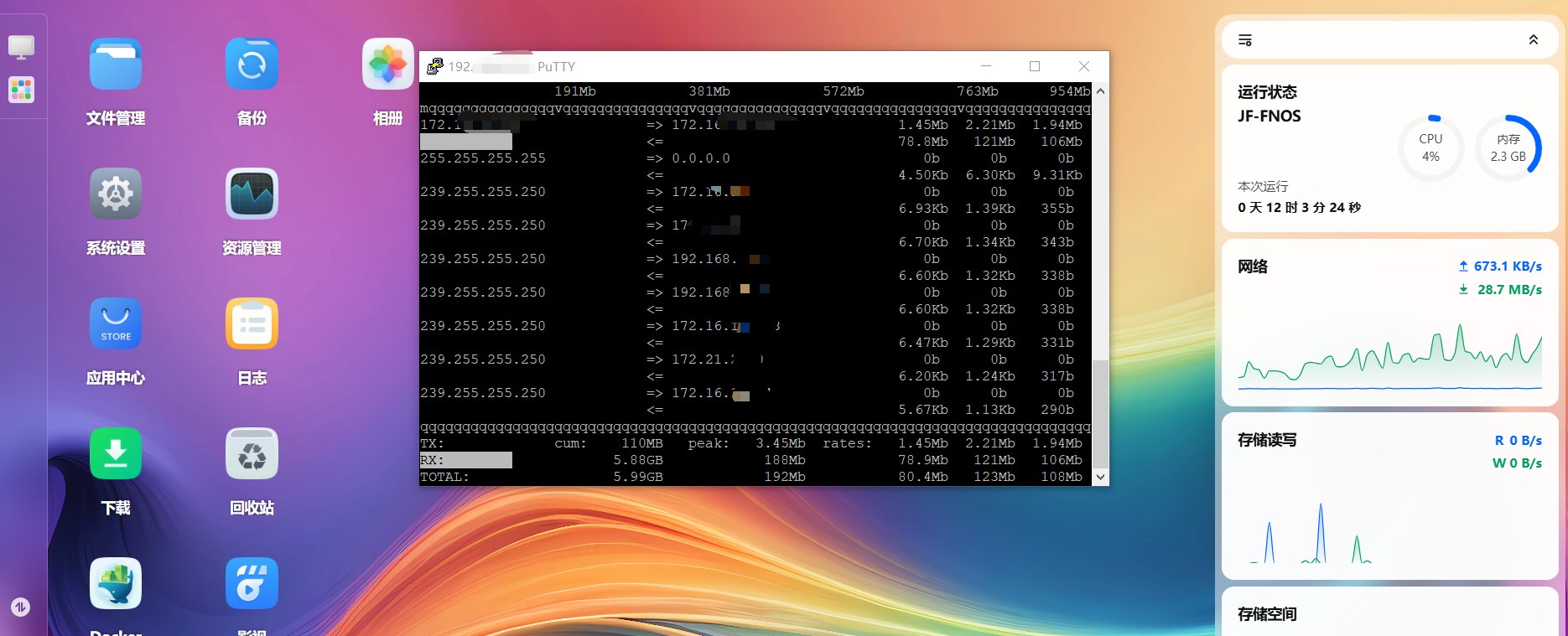Click scale label '572Mb' in terminal
This screenshot has width=1568, height=636.
844,91
